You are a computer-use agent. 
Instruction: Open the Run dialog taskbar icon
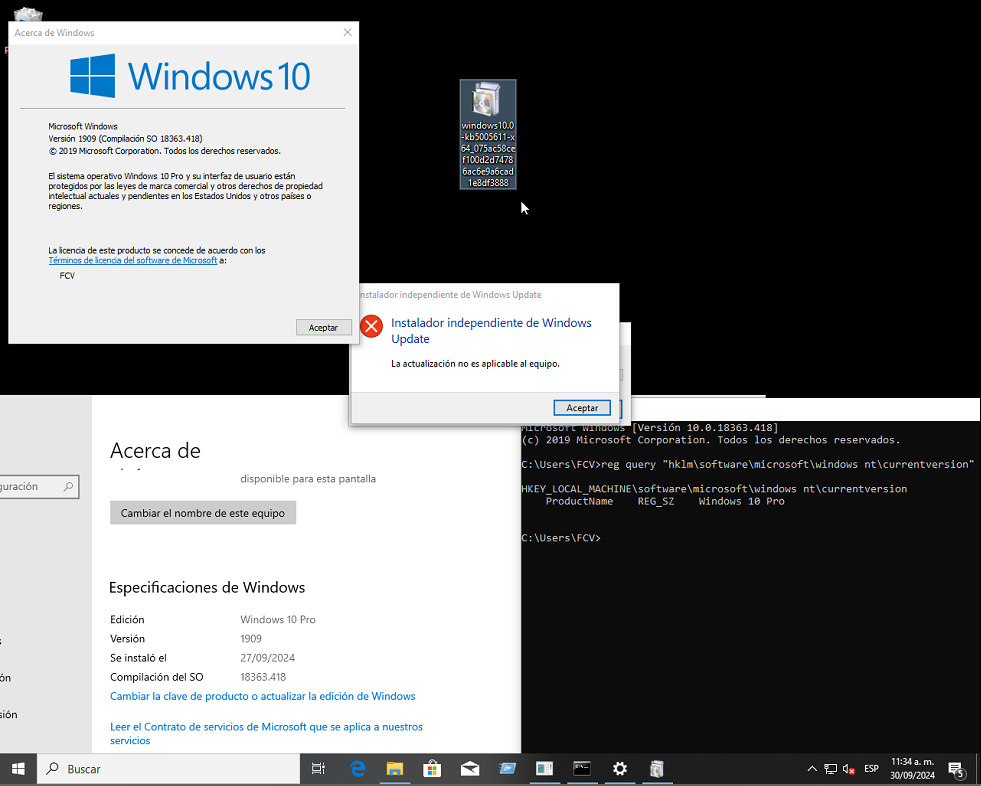point(507,768)
